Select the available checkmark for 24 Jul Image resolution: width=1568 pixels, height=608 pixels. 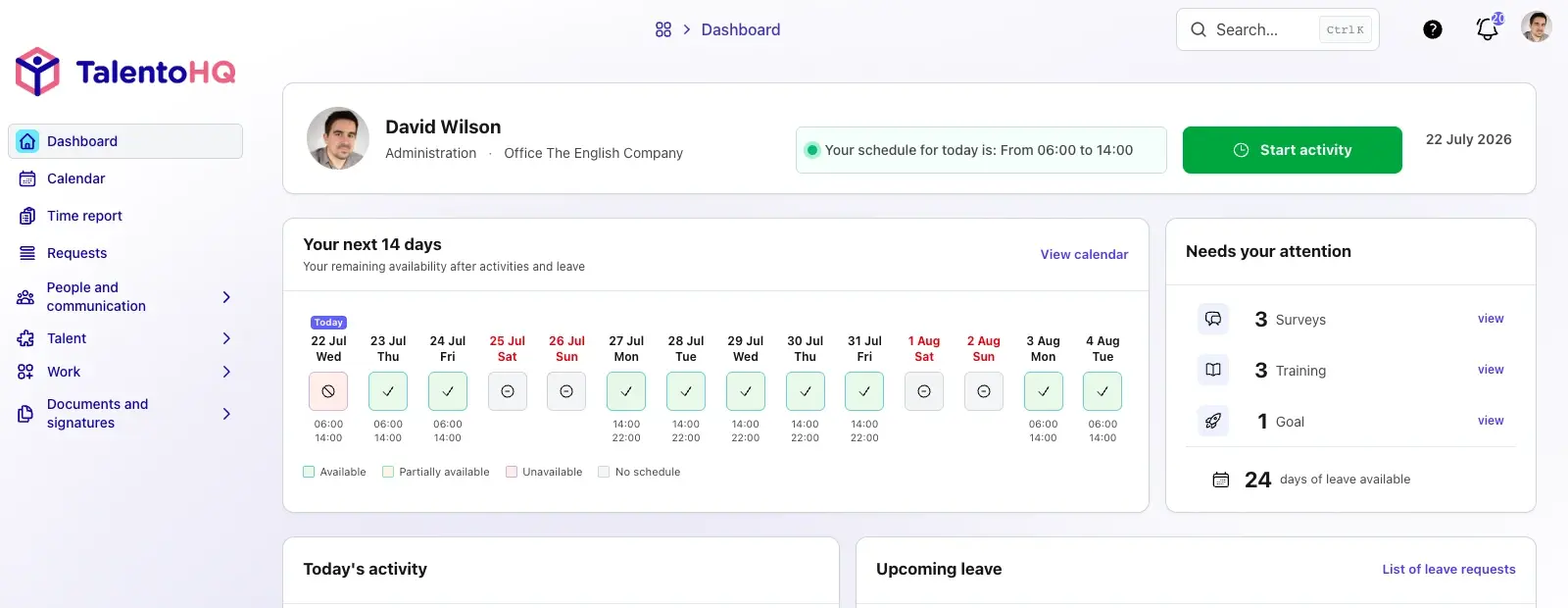click(448, 391)
